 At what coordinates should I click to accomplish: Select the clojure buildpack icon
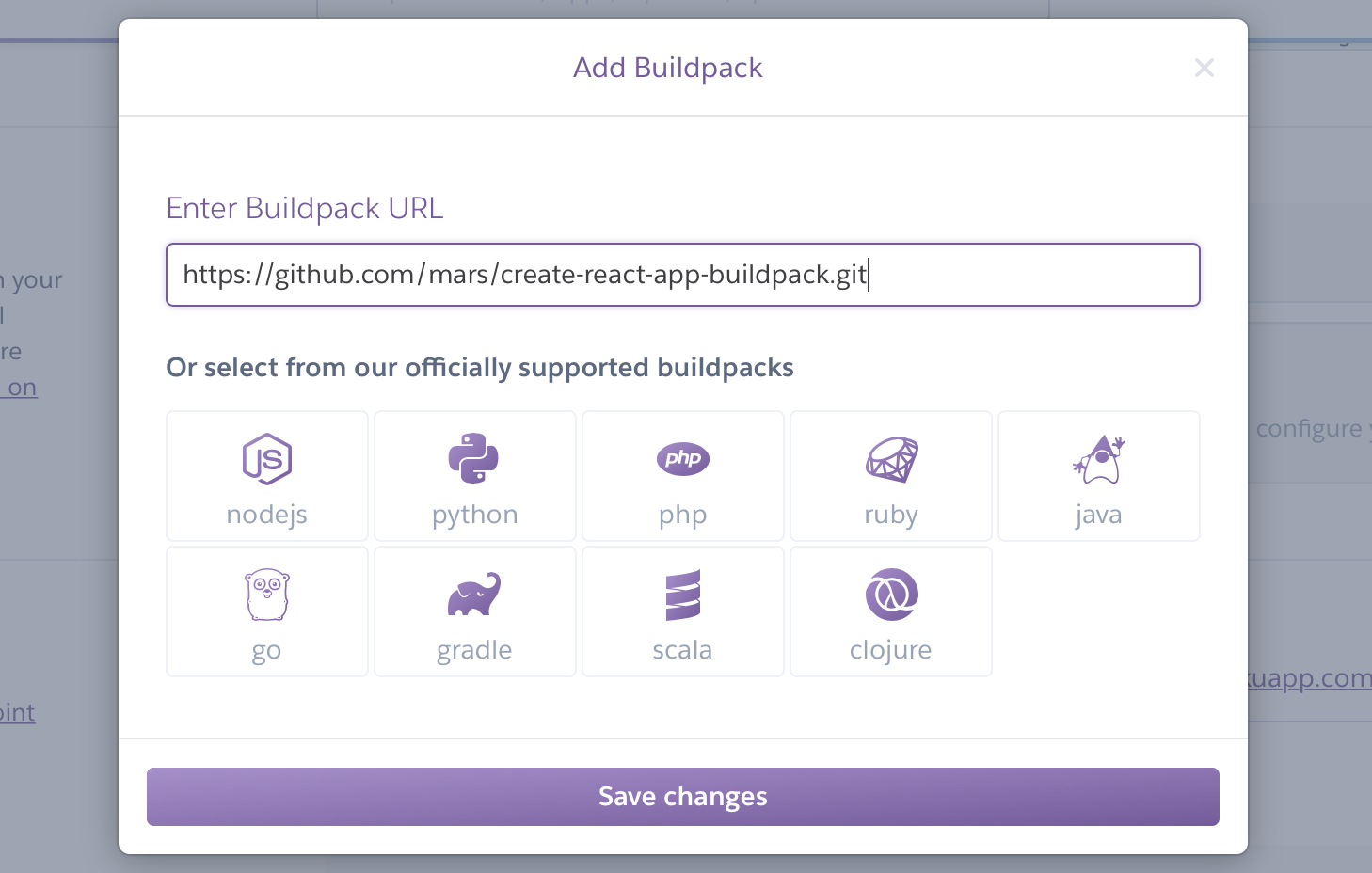(891, 611)
